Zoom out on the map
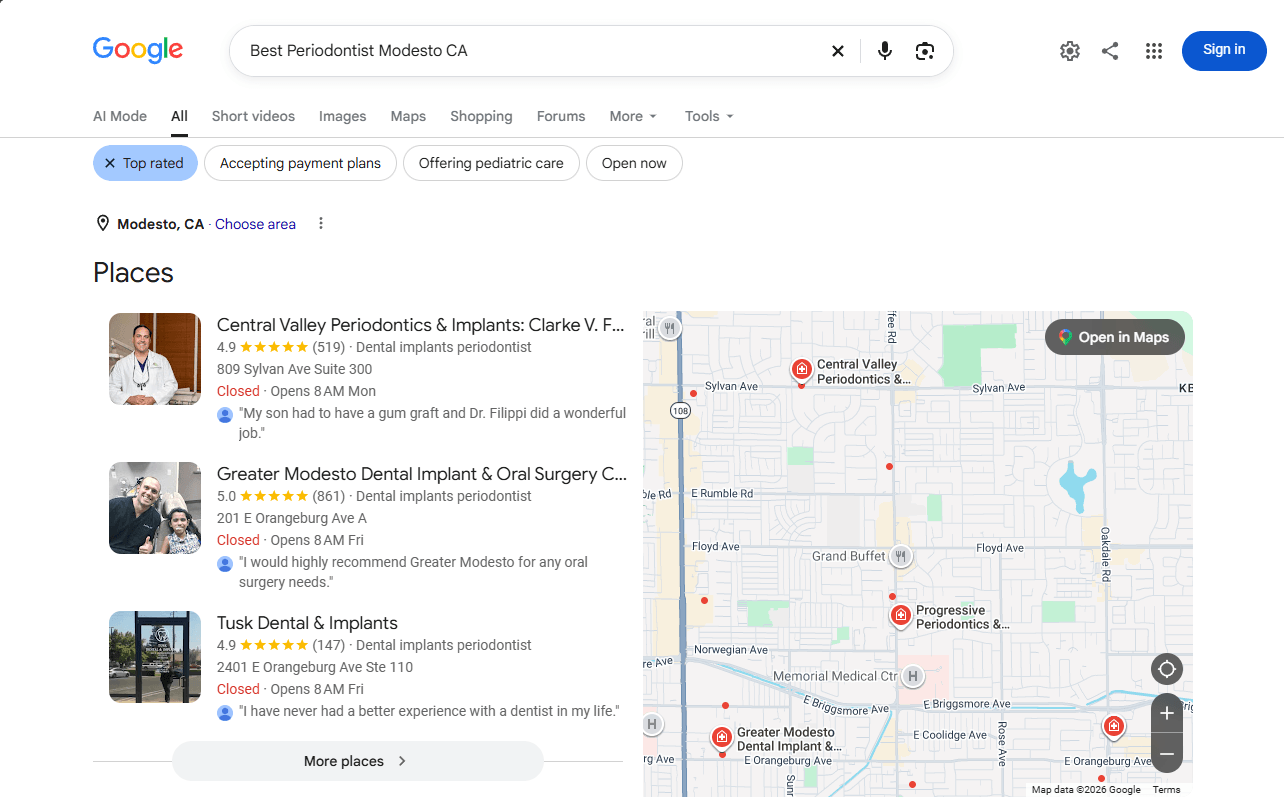The image size is (1284, 799). (x=1167, y=753)
